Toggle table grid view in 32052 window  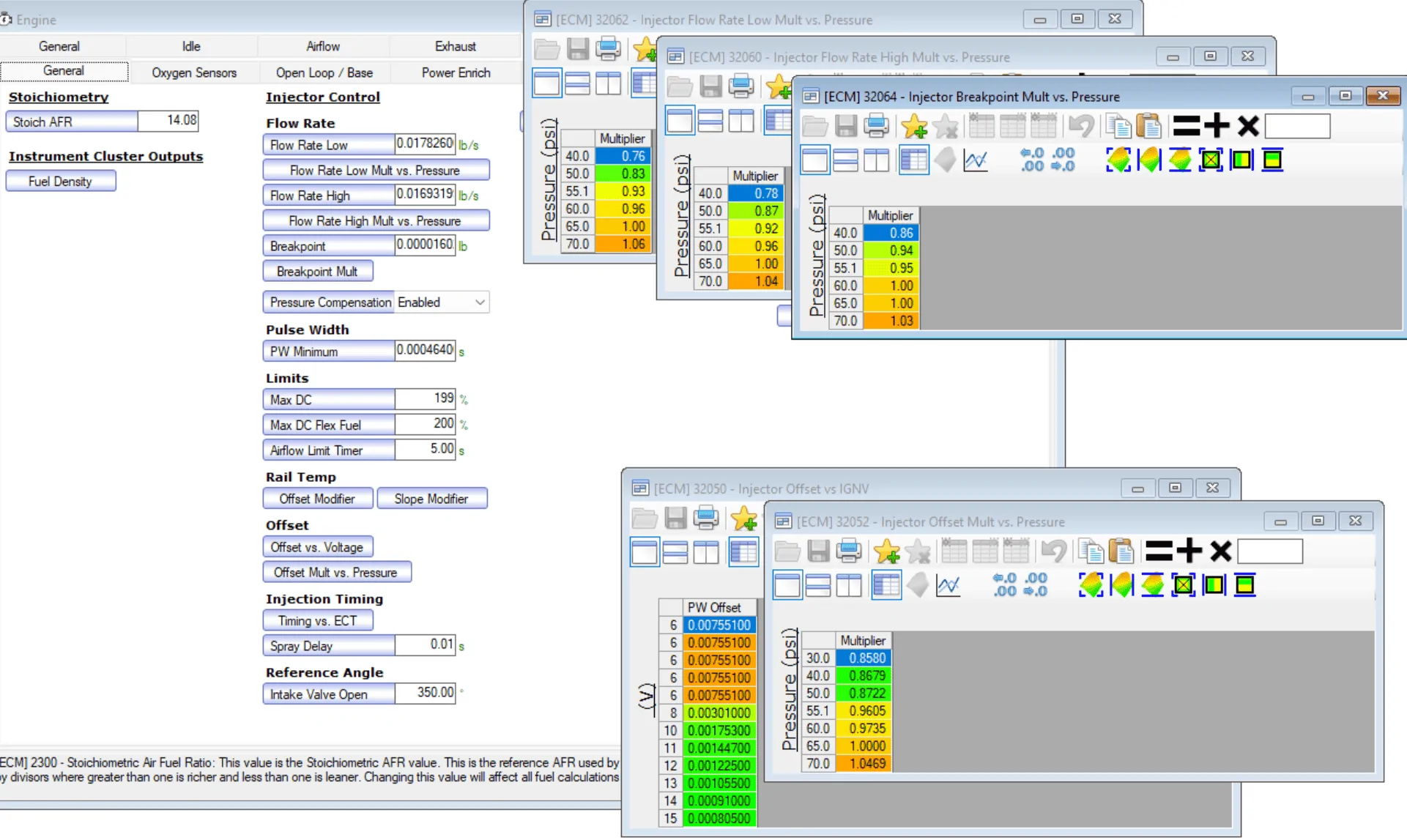point(886,585)
